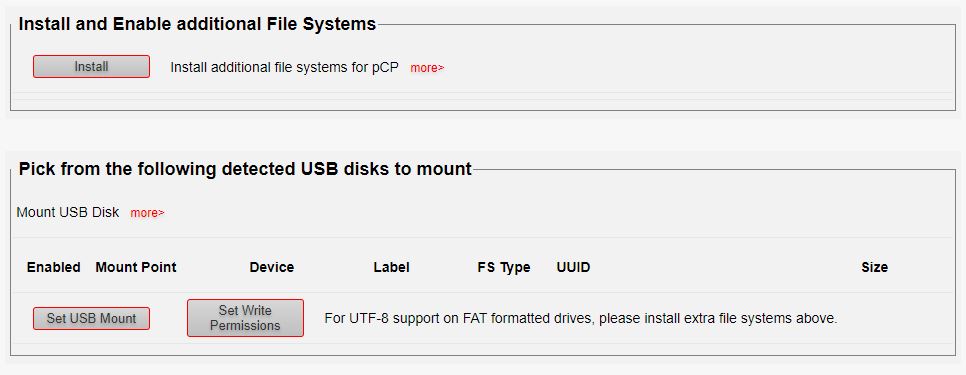
Task: Click 'Install additional file systems for pCP' description
Action: click(285, 67)
